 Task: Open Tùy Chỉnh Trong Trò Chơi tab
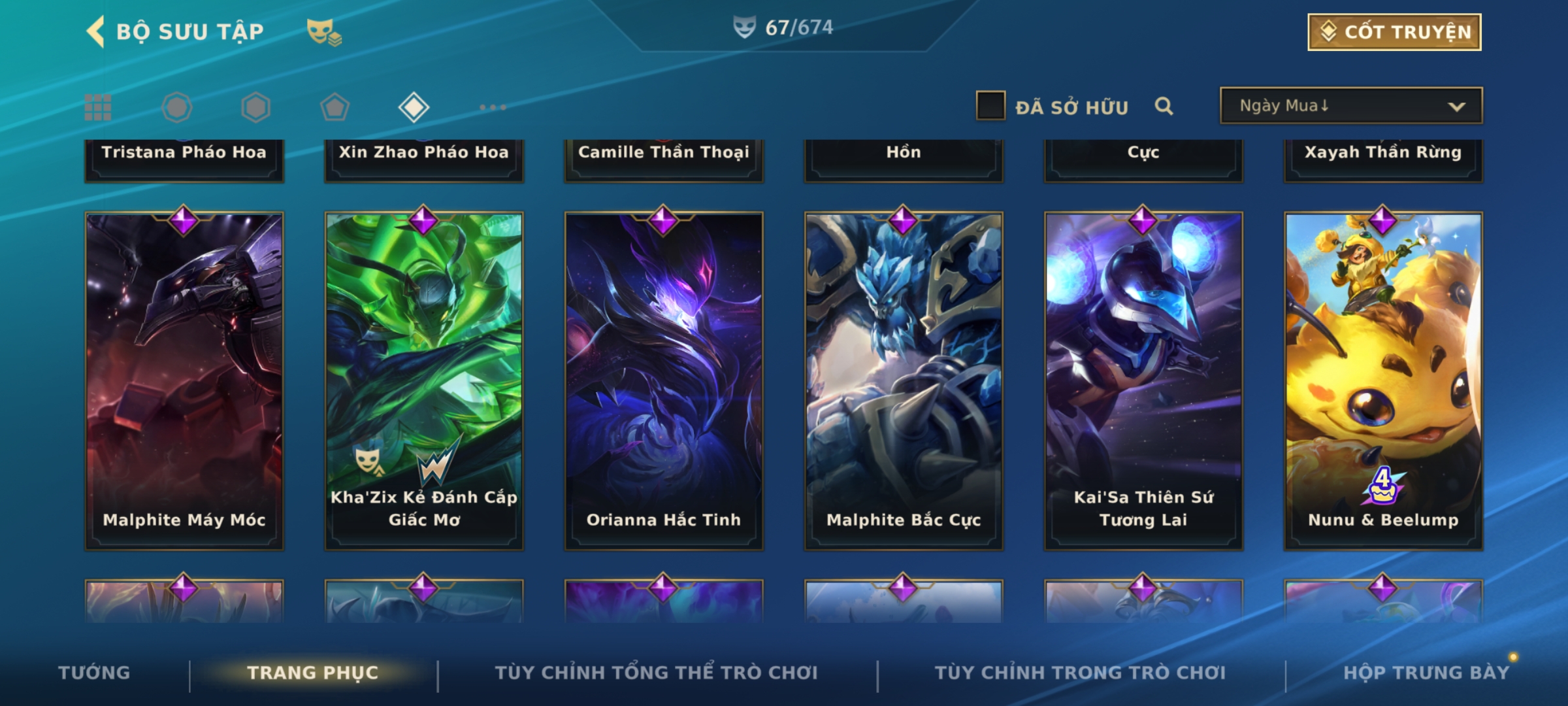[1080, 672]
